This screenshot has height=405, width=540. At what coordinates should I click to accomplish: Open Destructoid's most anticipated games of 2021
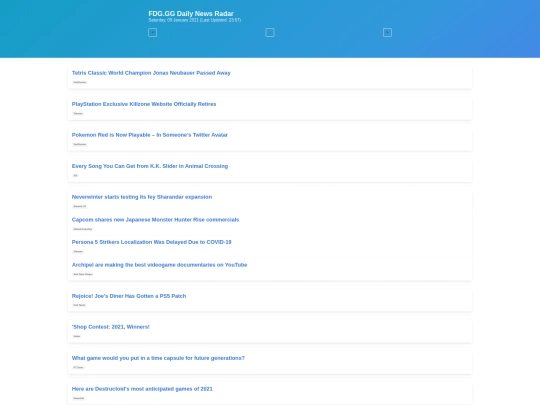(142, 389)
